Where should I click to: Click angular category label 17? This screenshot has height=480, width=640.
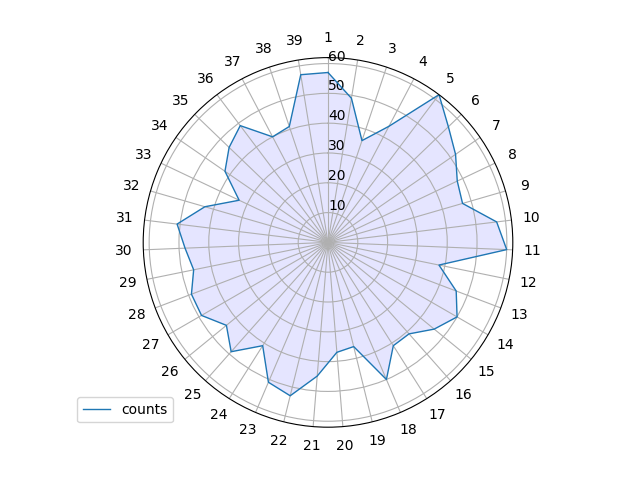[x=437, y=414]
